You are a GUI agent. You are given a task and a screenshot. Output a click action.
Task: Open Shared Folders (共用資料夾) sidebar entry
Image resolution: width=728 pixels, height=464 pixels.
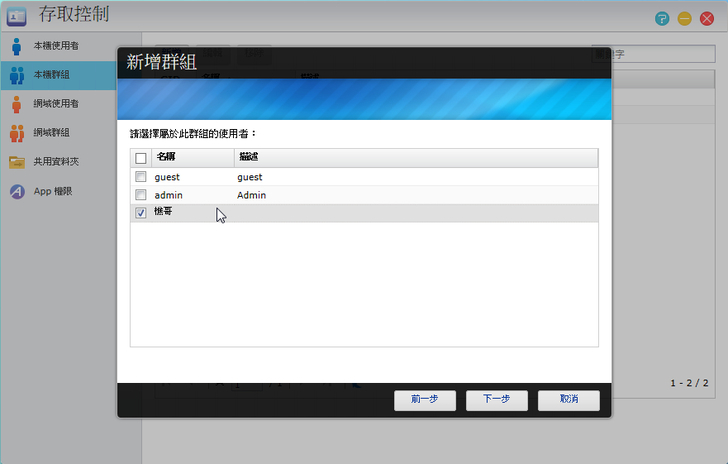(56, 162)
